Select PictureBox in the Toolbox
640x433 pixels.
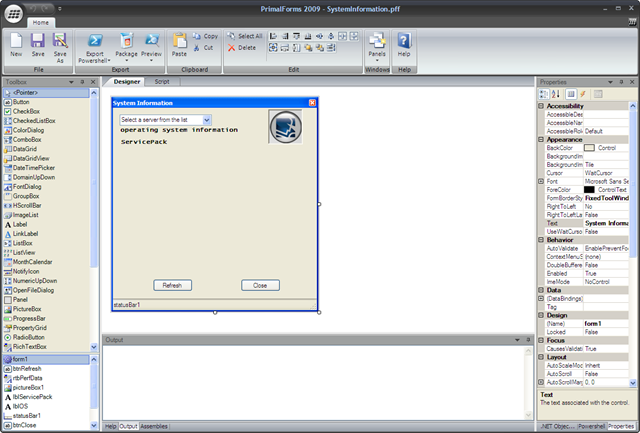click(x=27, y=309)
